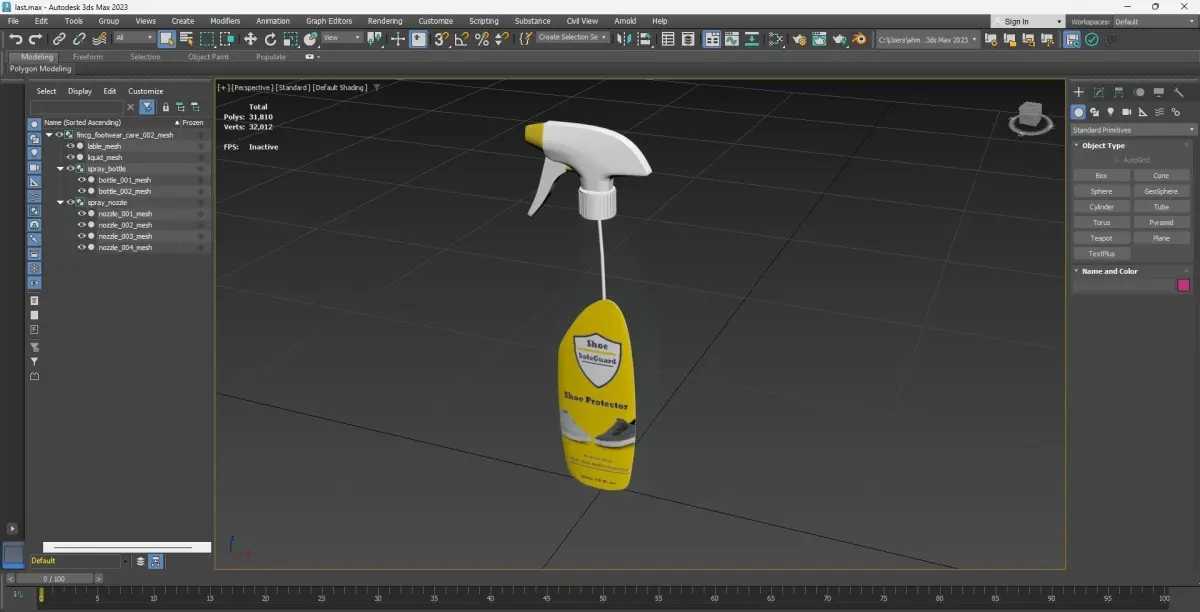Collapse the spray_nozzle group

[60, 203]
